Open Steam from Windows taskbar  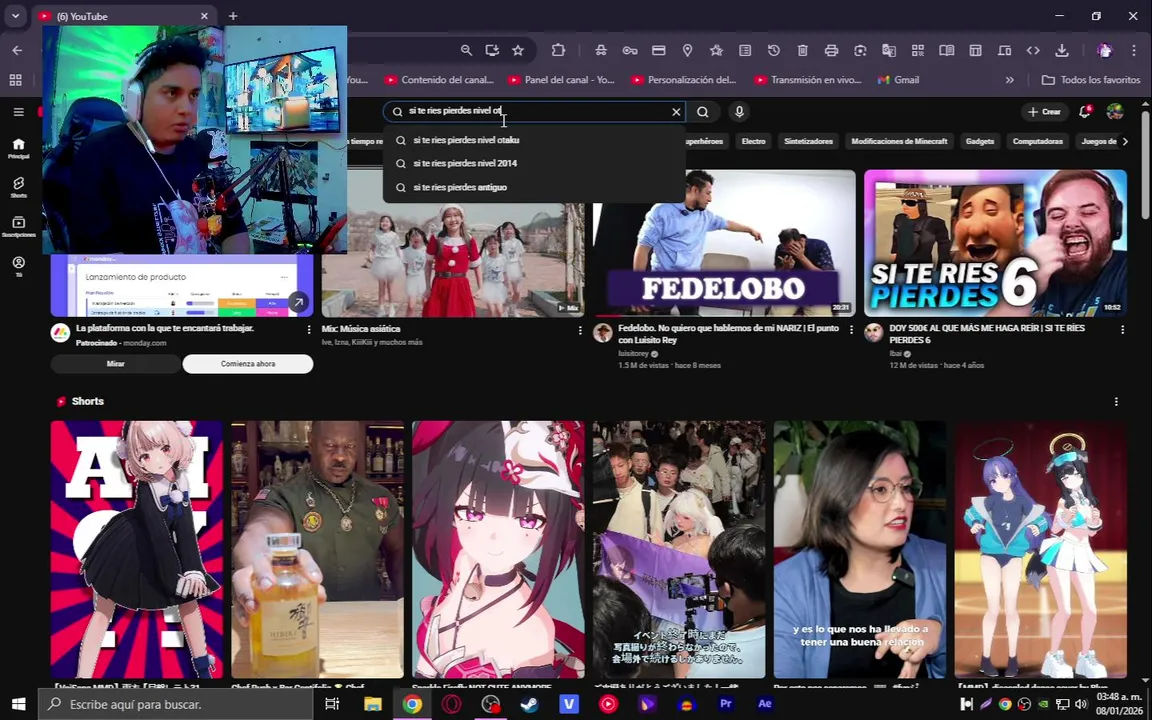529,704
